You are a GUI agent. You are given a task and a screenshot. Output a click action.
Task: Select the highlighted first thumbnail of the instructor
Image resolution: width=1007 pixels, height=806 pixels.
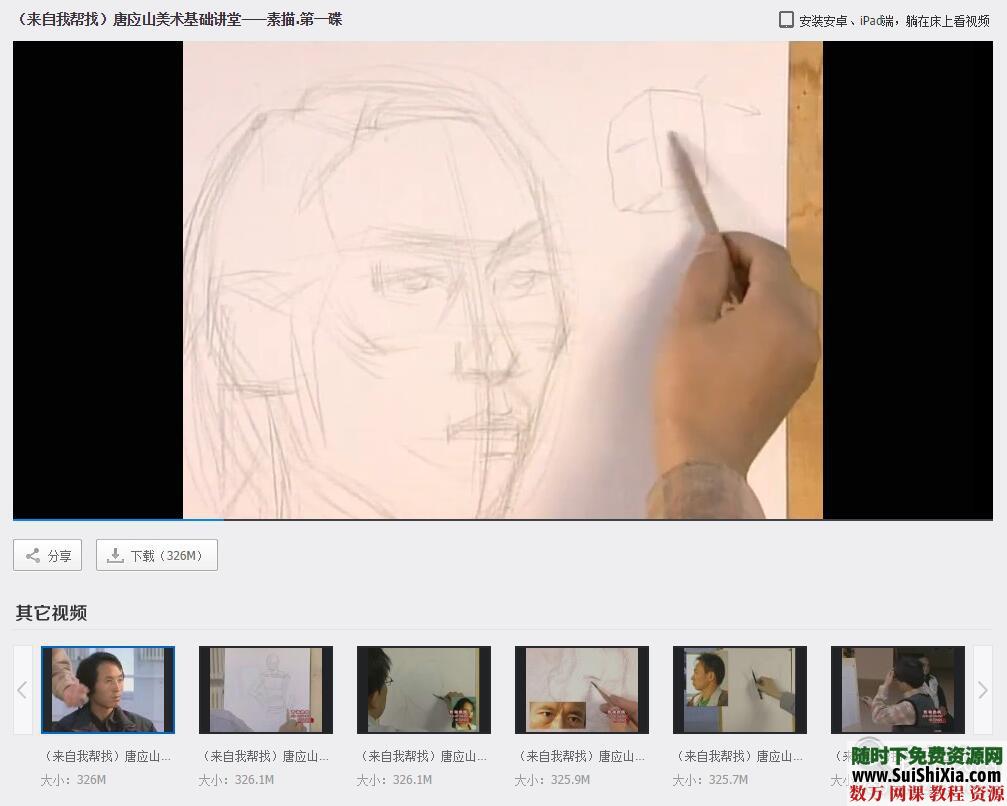click(x=107, y=689)
